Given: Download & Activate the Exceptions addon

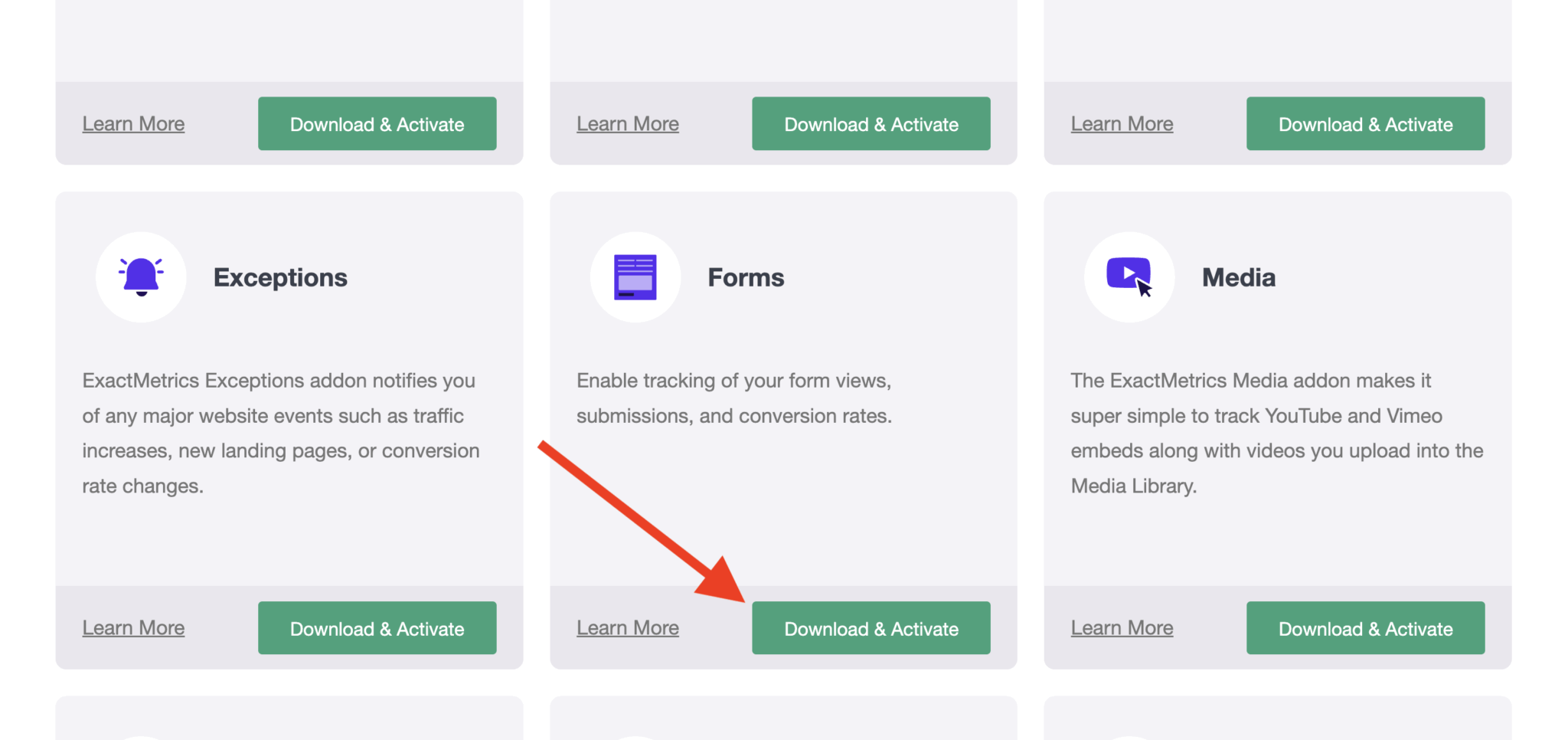Looking at the screenshot, I should pyautogui.click(x=377, y=628).
